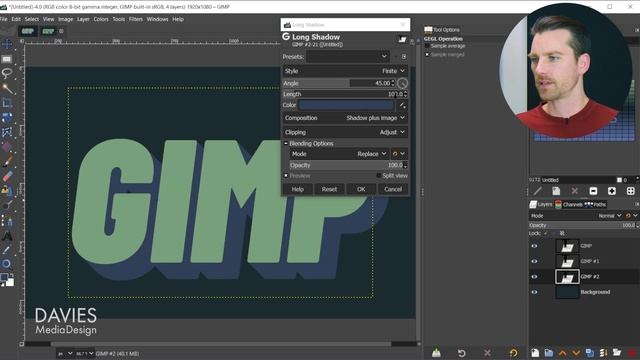Select the Paintbrush tool
The width and height of the screenshot is (640, 360).
(7, 162)
